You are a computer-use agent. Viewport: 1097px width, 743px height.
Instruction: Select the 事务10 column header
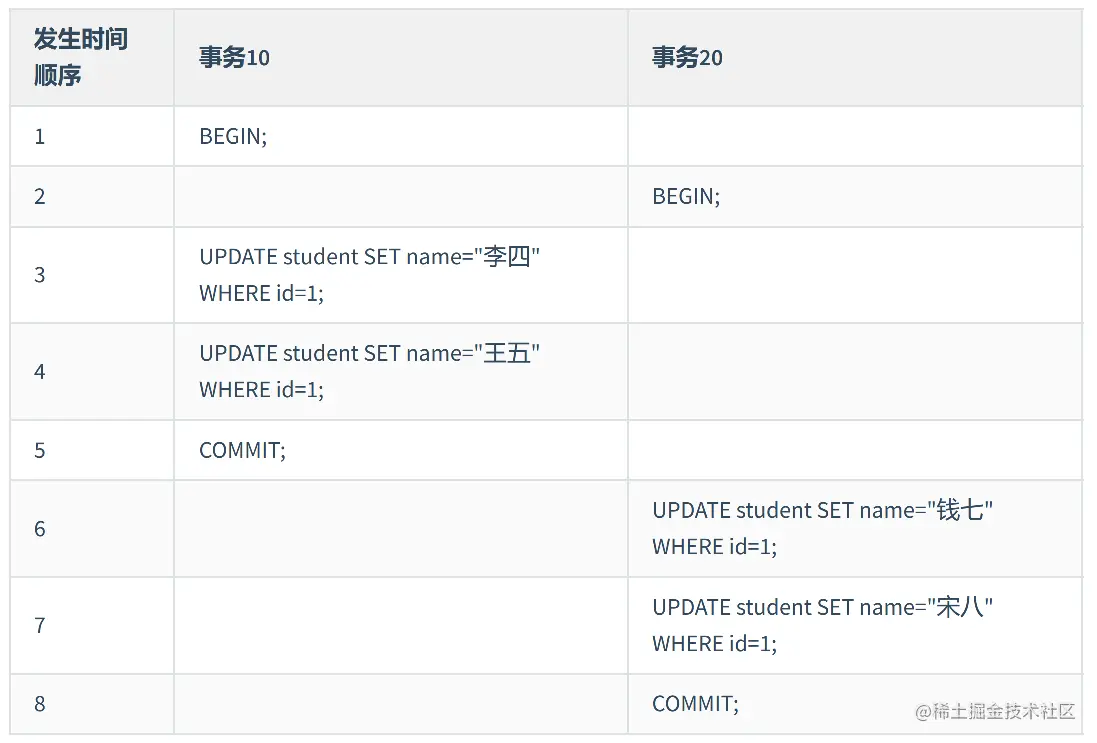click(234, 58)
